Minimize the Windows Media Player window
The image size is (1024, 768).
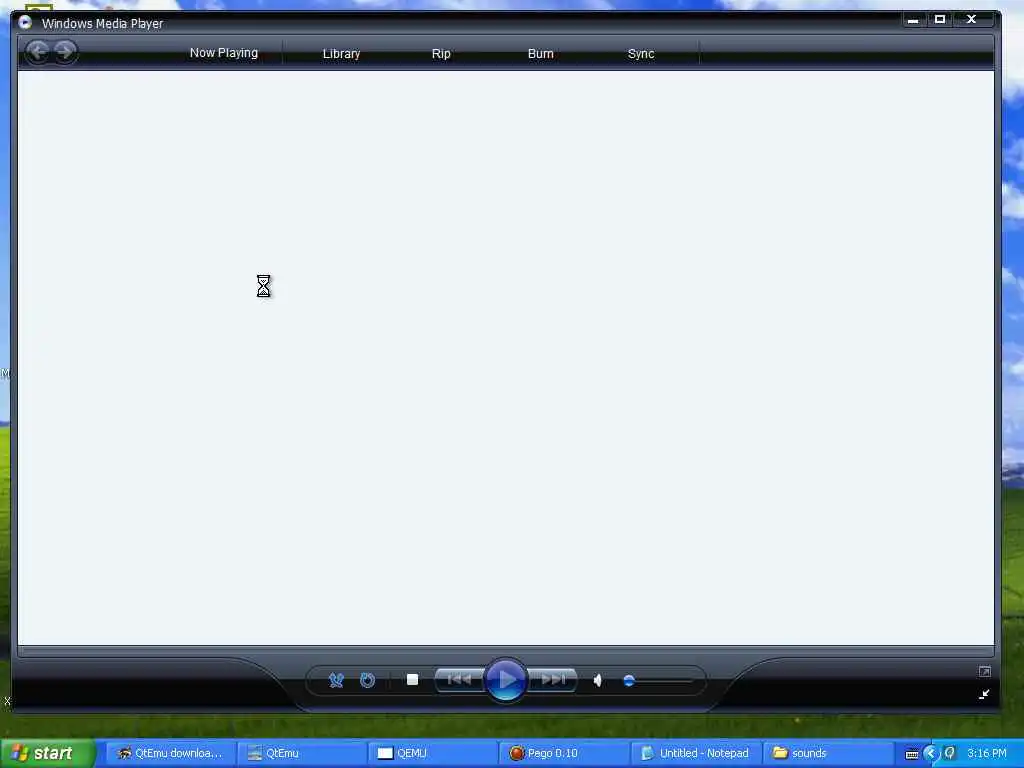pos(913,20)
